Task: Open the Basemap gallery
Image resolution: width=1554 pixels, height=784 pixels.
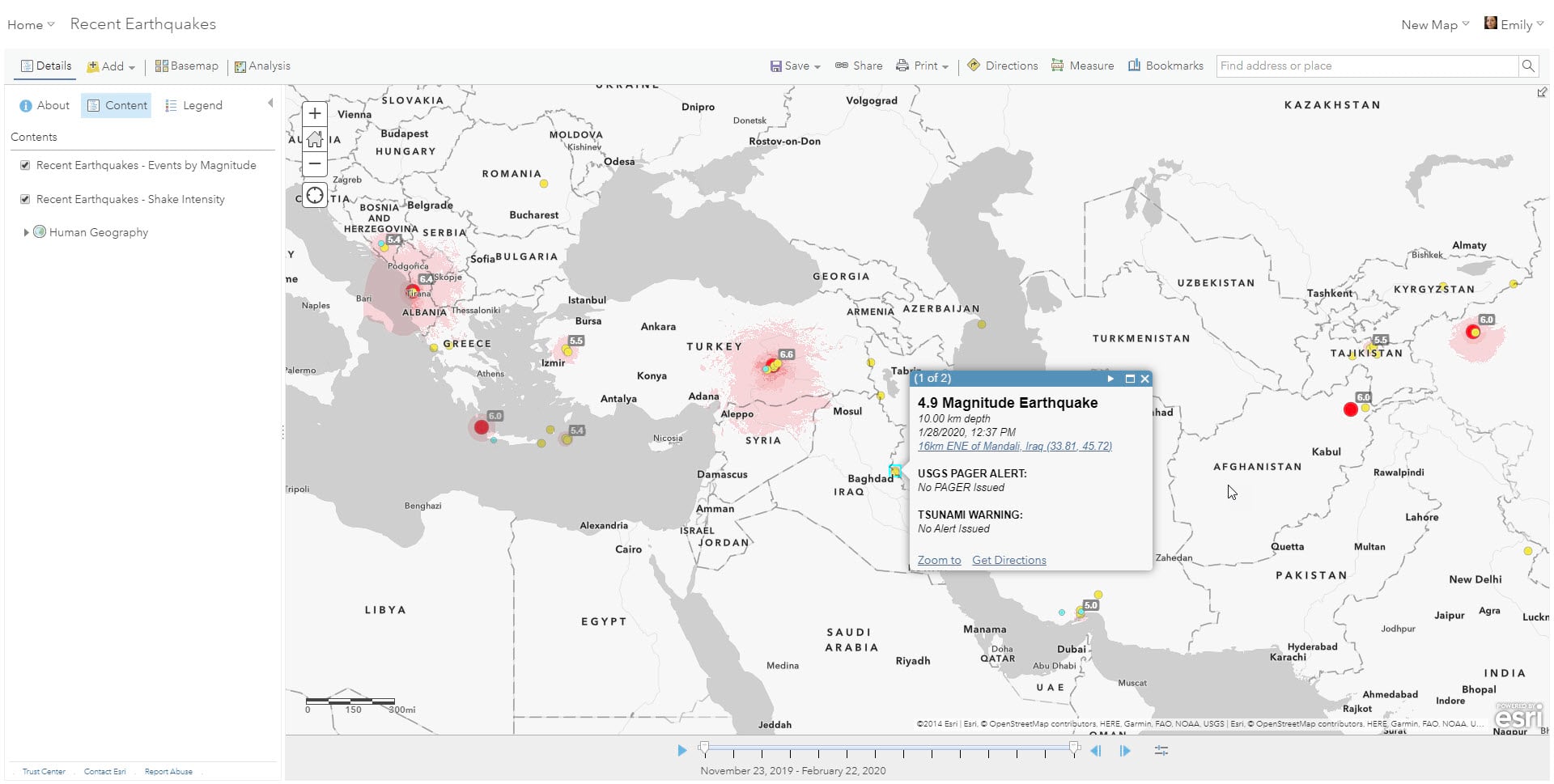Action: [x=186, y=66]
